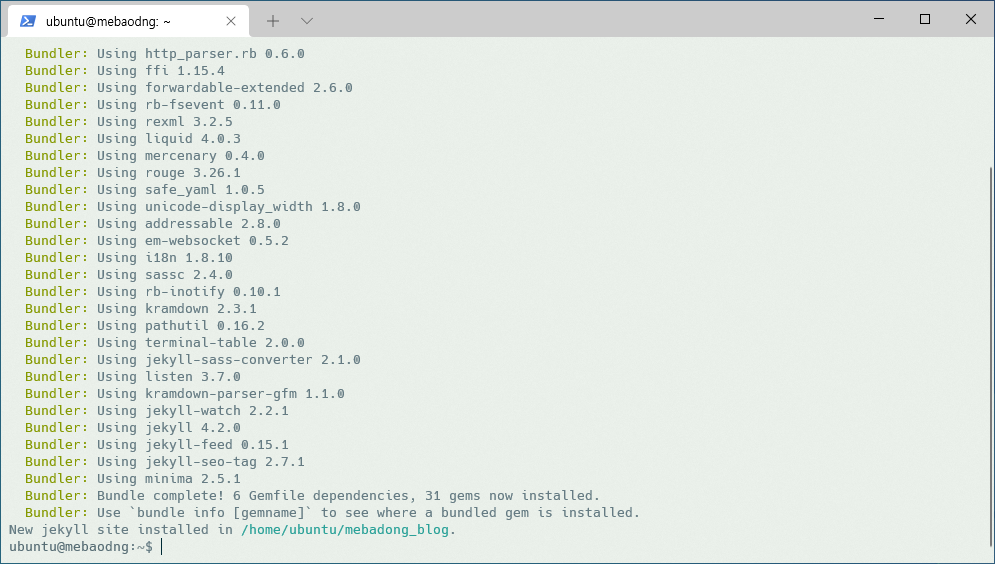Click the PowerShell icon on the tab

click(27, 21)
